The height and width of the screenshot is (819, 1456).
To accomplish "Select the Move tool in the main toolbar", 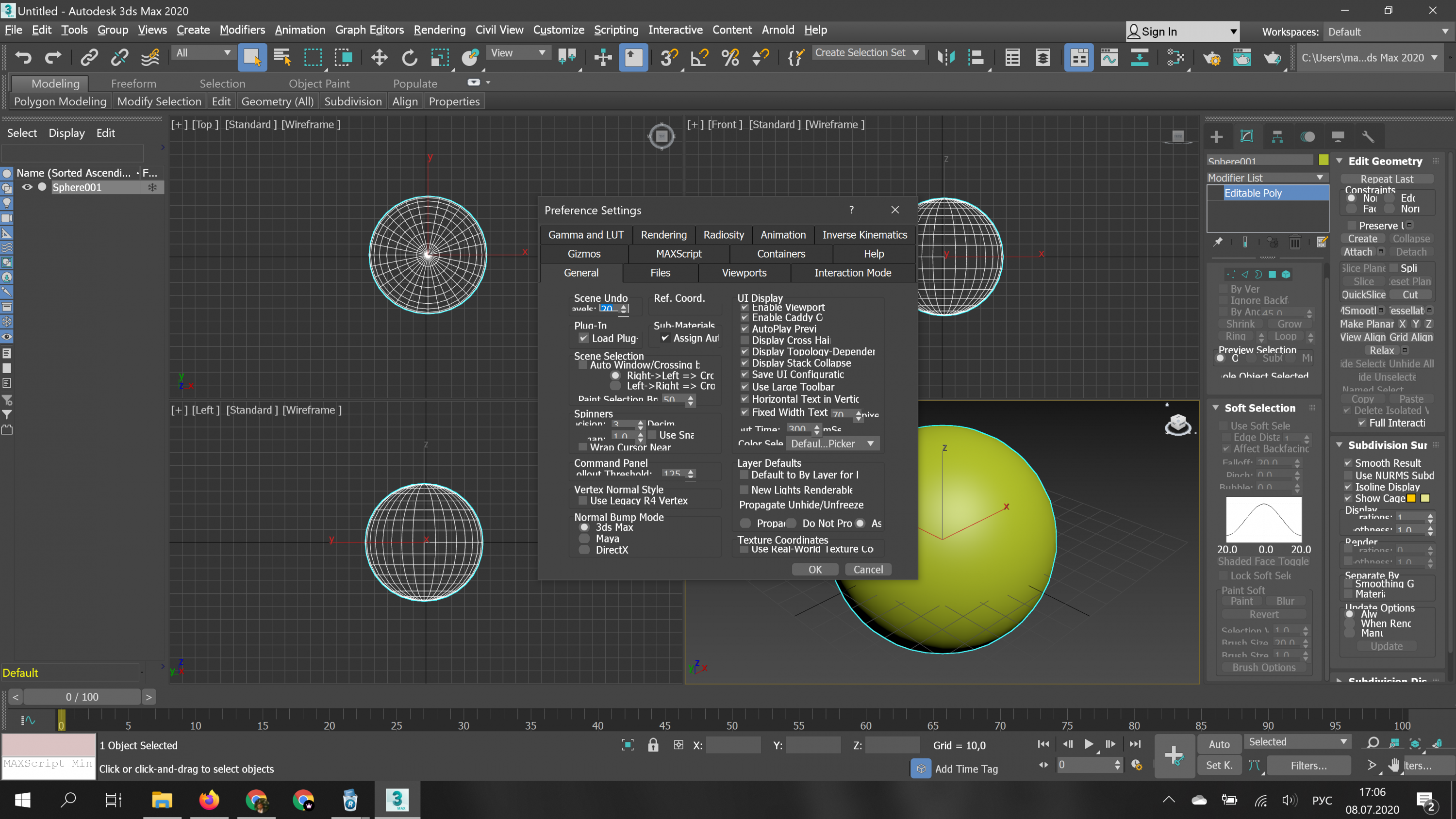I will click(x=379, y=57).
